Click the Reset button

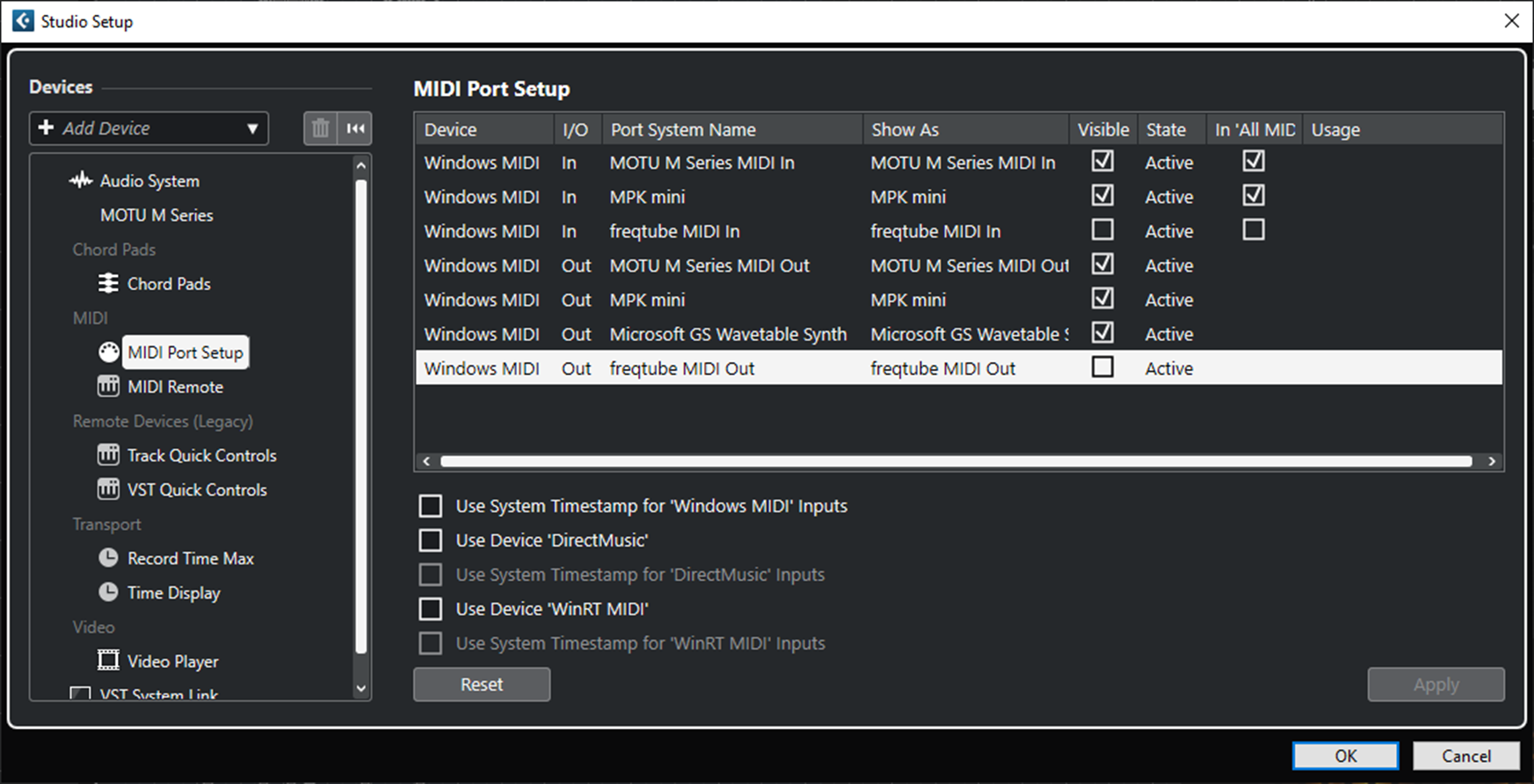pos(482,684)
